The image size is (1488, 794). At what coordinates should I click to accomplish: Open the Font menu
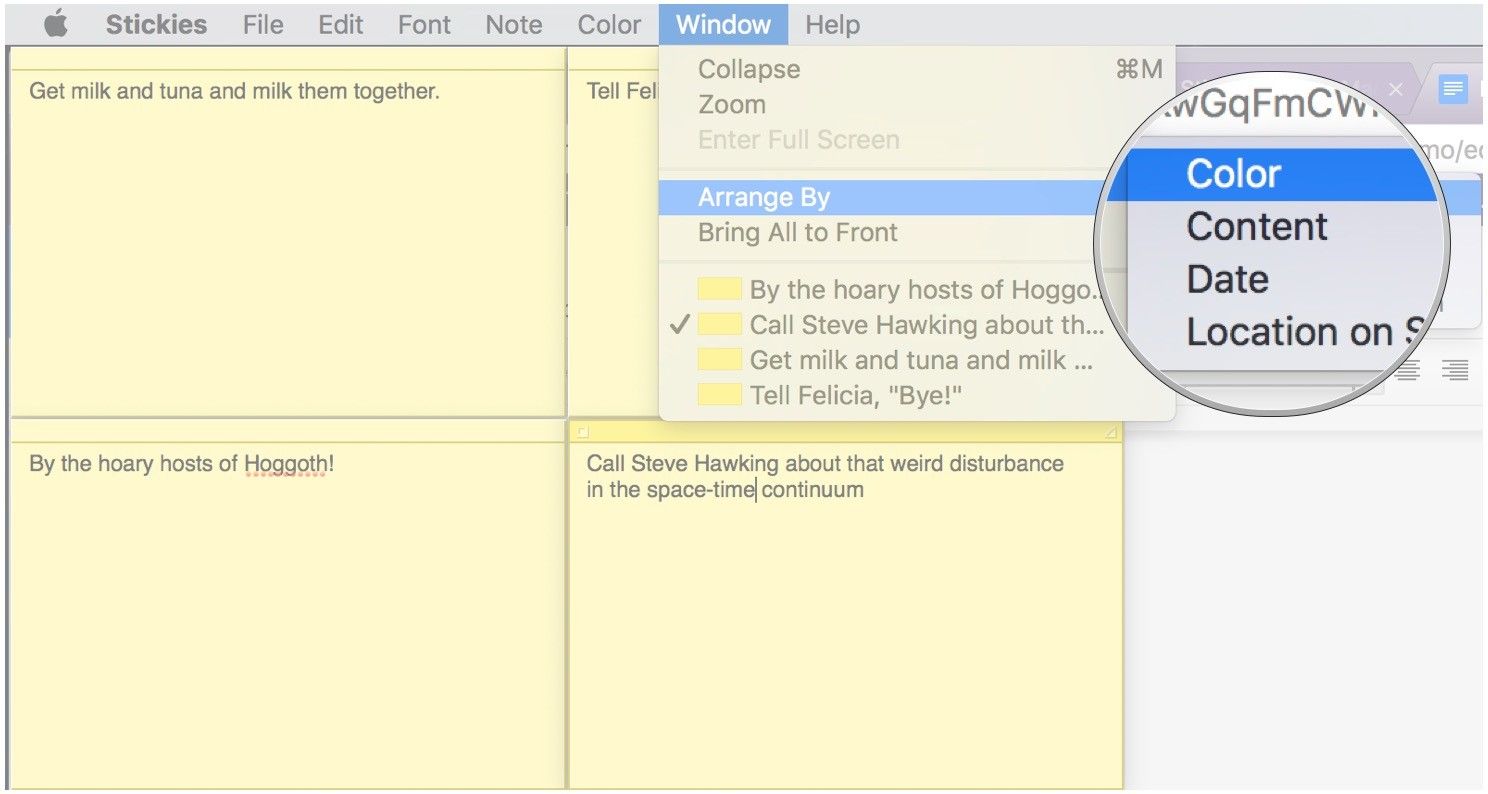click(x=424, y=25)
